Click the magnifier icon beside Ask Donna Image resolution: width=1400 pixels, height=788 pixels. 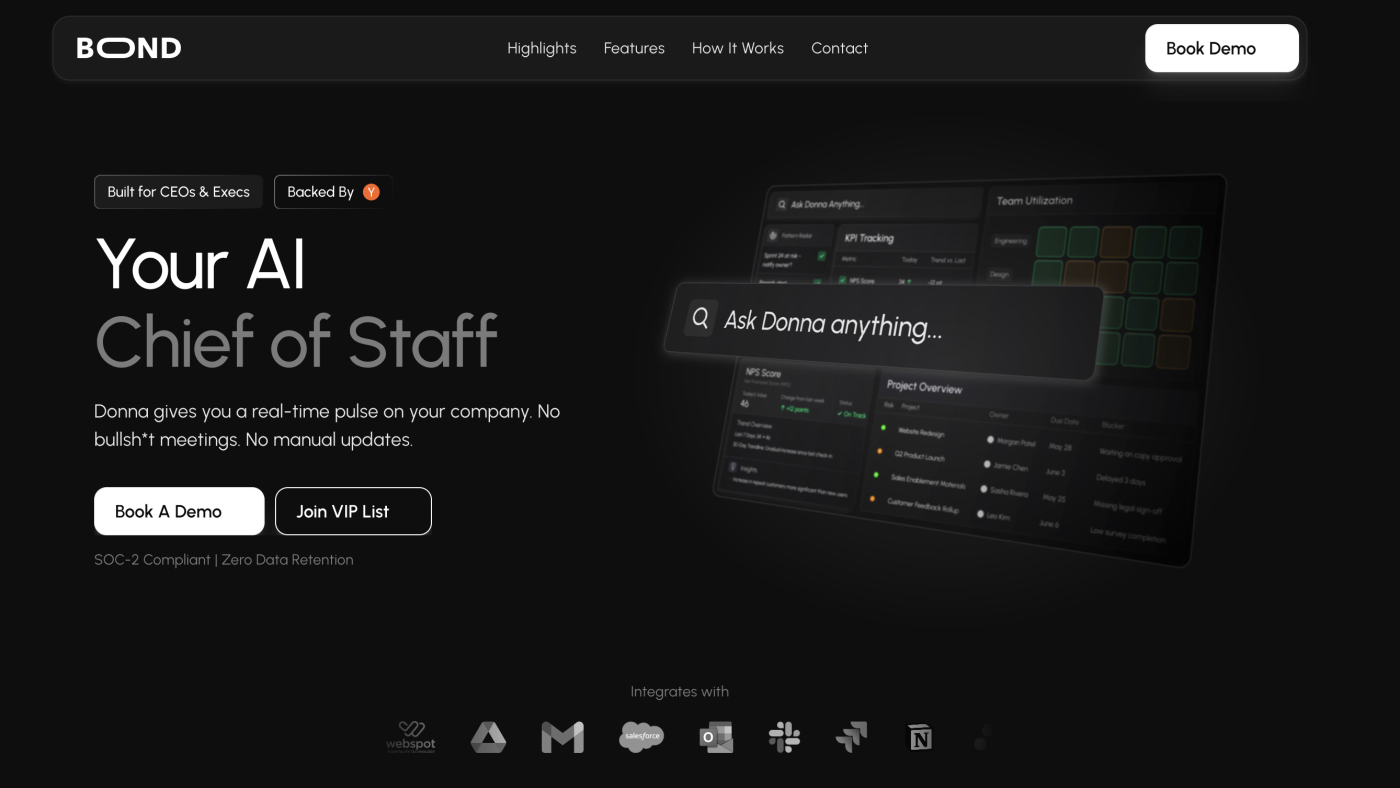(700, 318)
